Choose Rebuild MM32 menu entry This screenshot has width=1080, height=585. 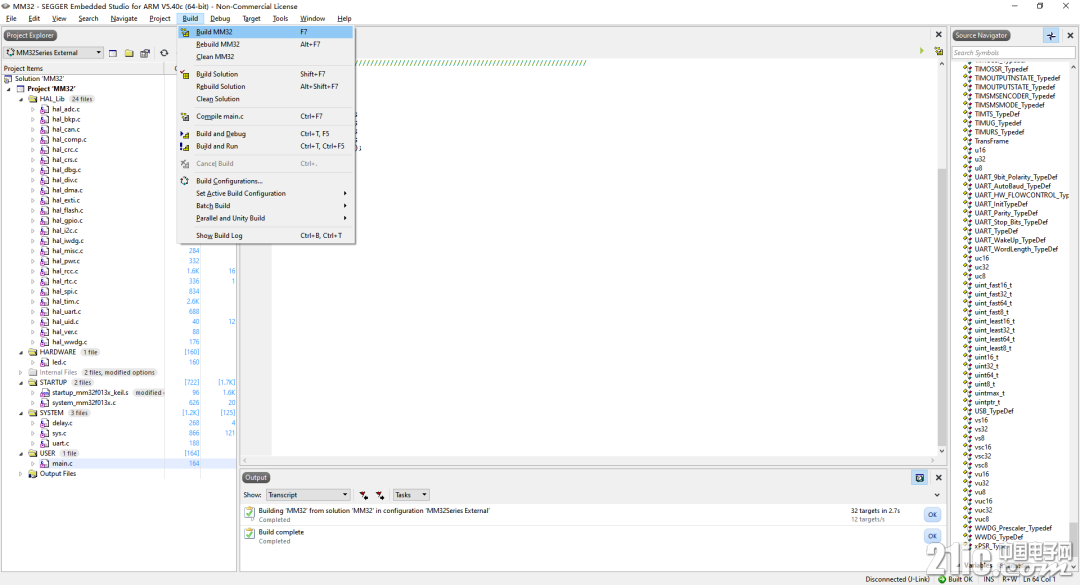click(266, 45)
